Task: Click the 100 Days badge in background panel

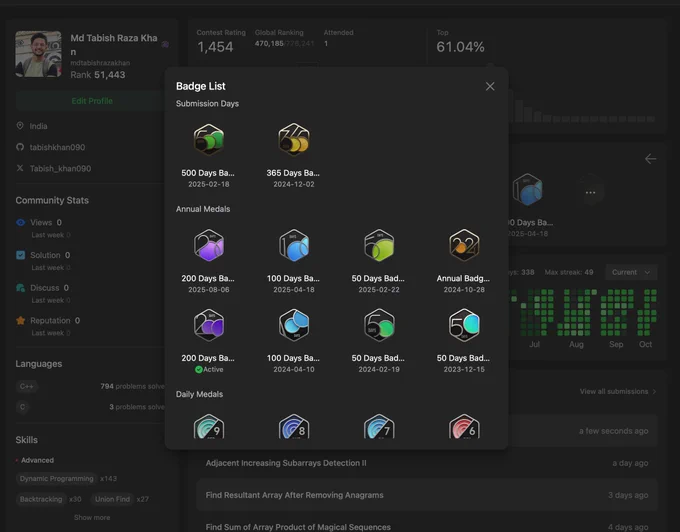Action: (x=527, y=190)
